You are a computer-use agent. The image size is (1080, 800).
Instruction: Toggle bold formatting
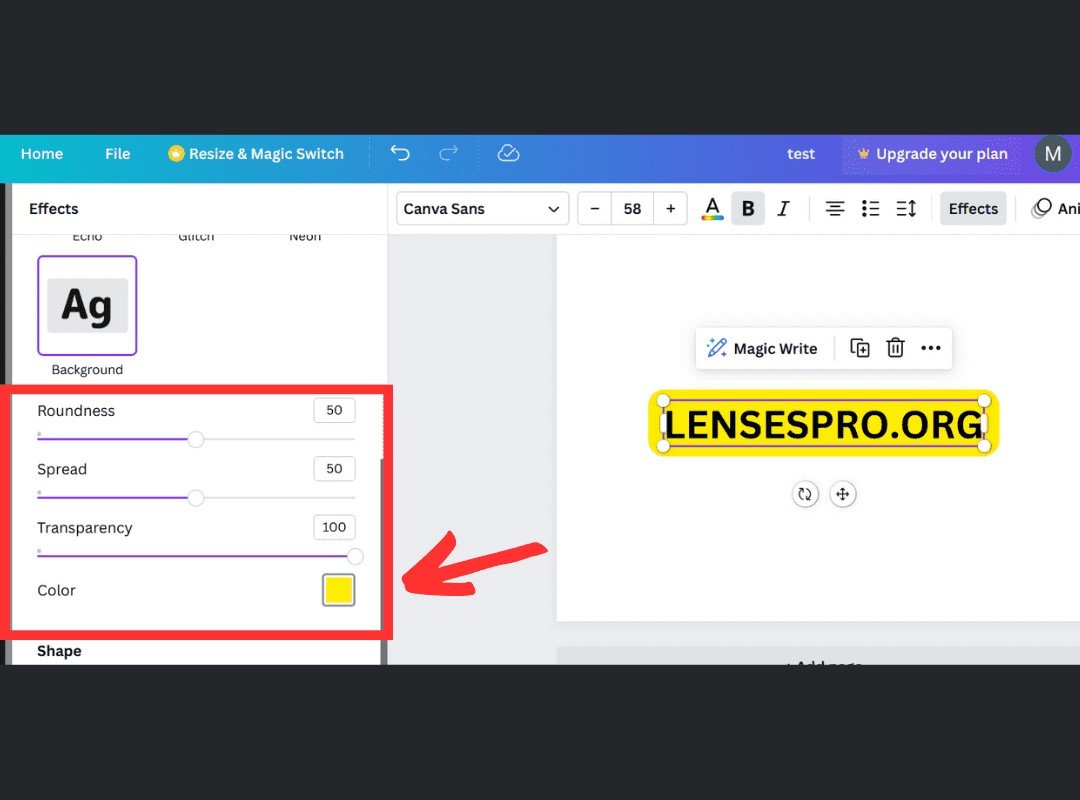point(748,209)
